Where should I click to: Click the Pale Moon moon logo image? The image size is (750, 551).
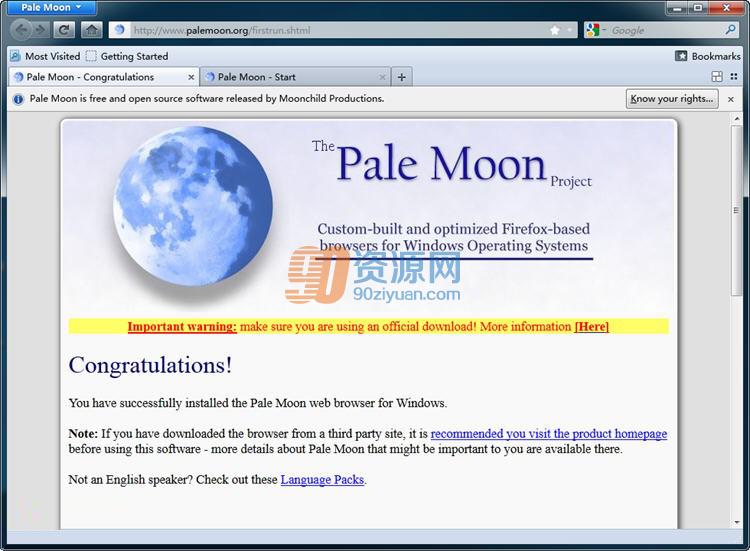coord(193,206)
